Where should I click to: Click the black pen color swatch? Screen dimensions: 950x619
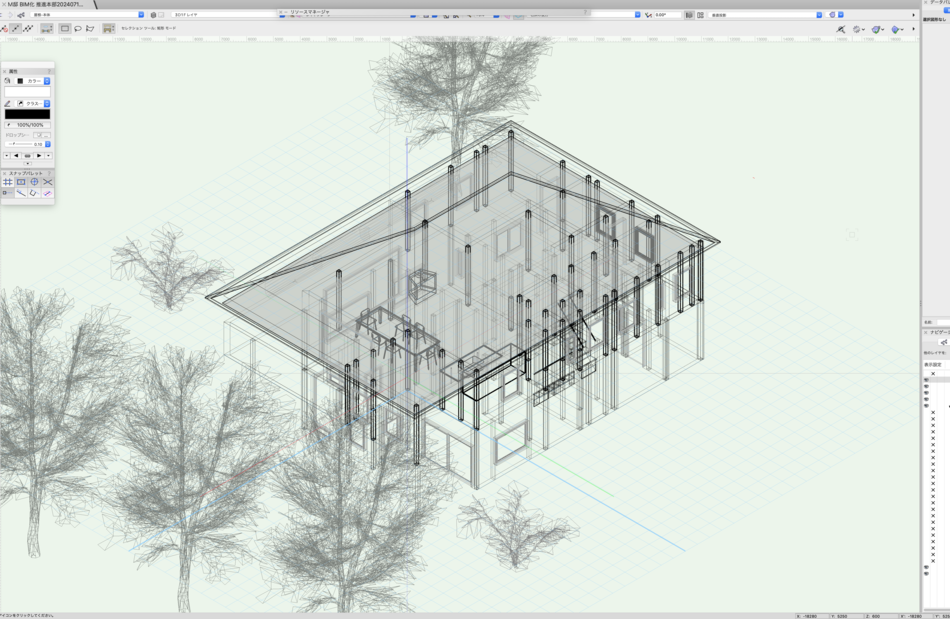point(27,114)
